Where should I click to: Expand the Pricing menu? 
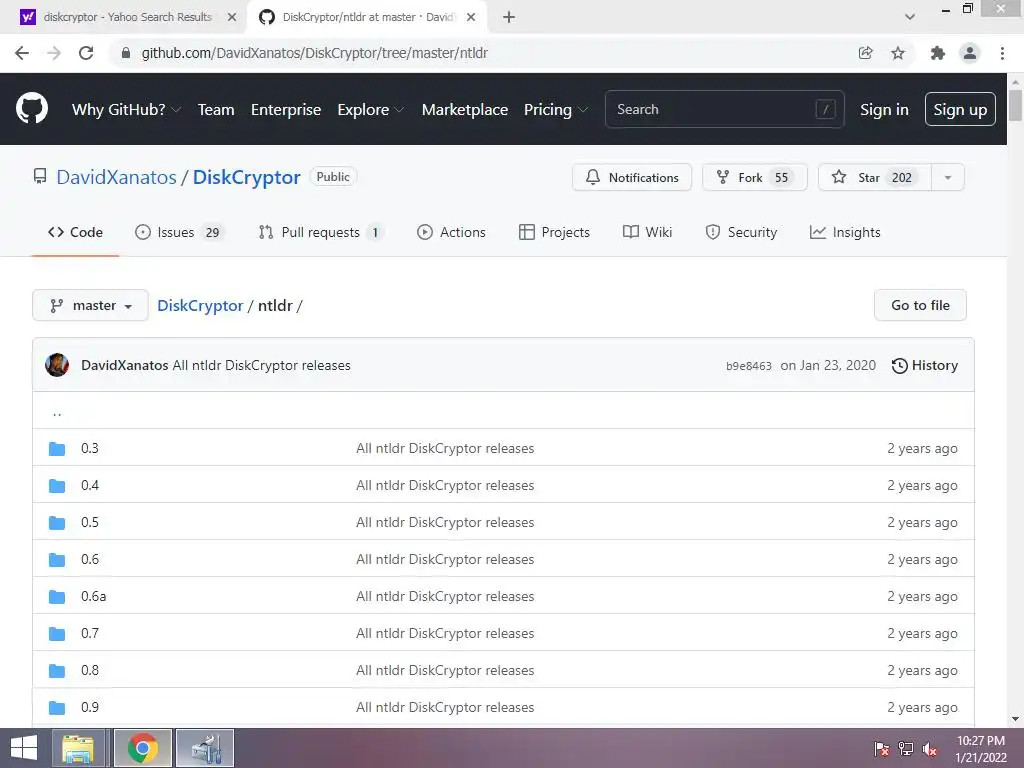pos(555,110)
